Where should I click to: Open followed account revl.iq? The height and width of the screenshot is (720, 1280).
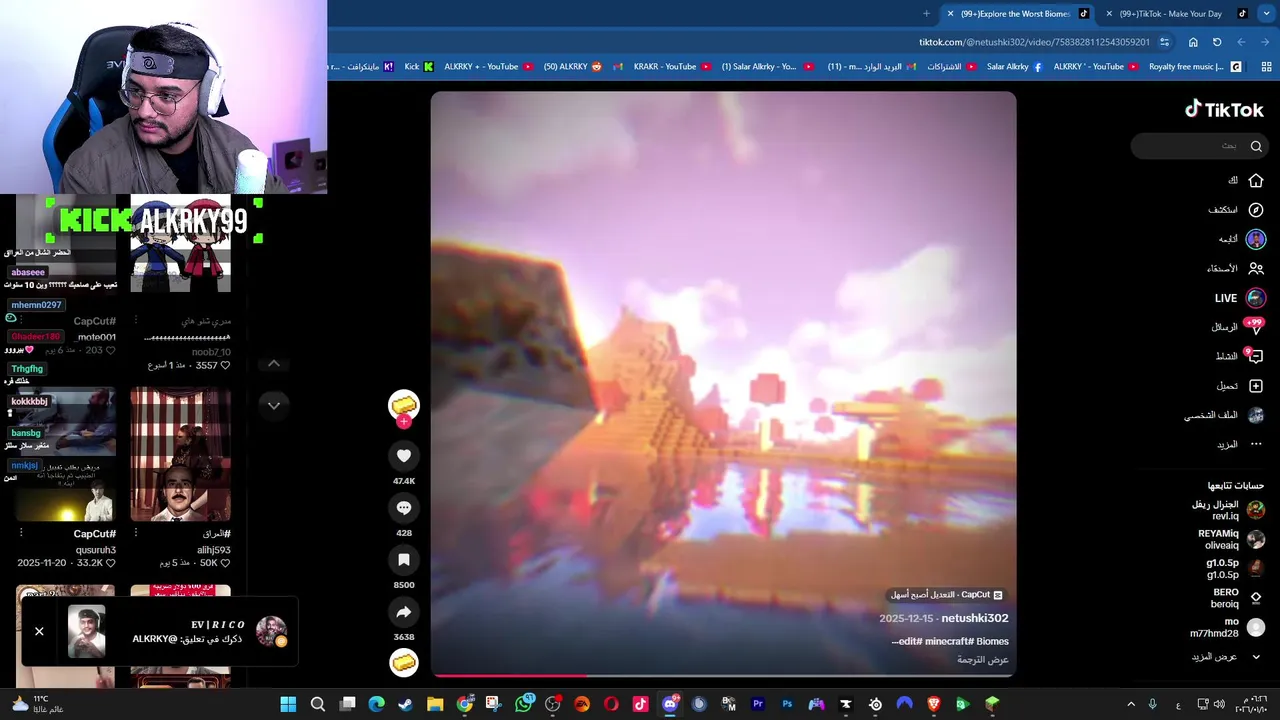coord(1228,510)
